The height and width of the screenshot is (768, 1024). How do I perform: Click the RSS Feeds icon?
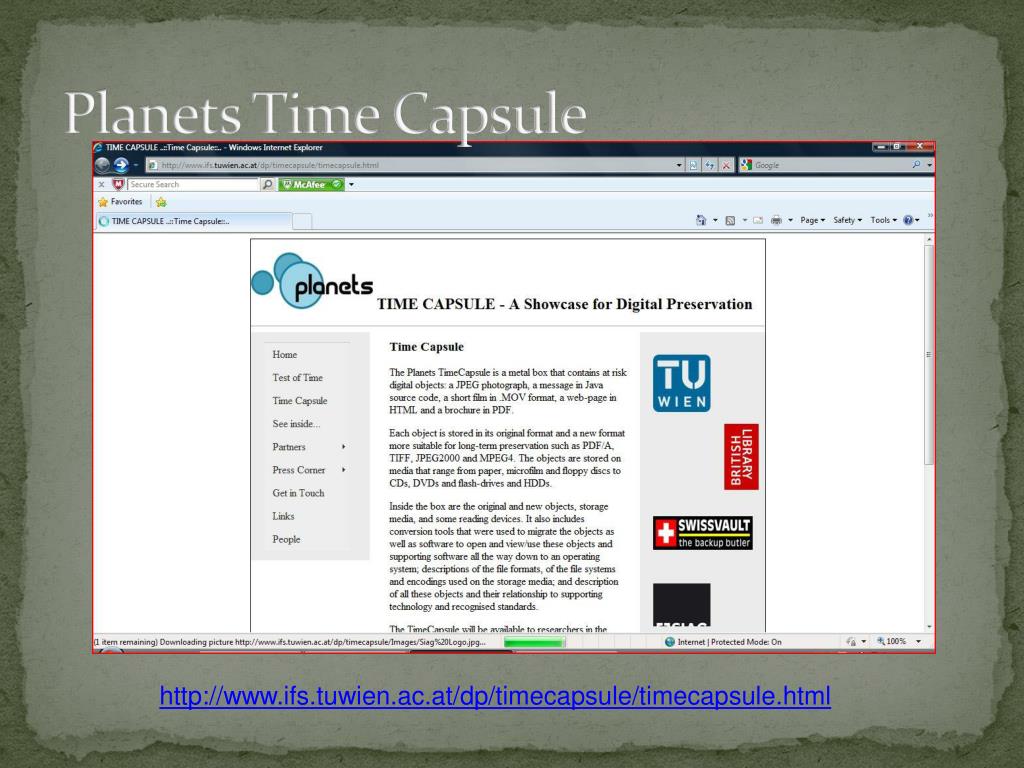point(730,221)
